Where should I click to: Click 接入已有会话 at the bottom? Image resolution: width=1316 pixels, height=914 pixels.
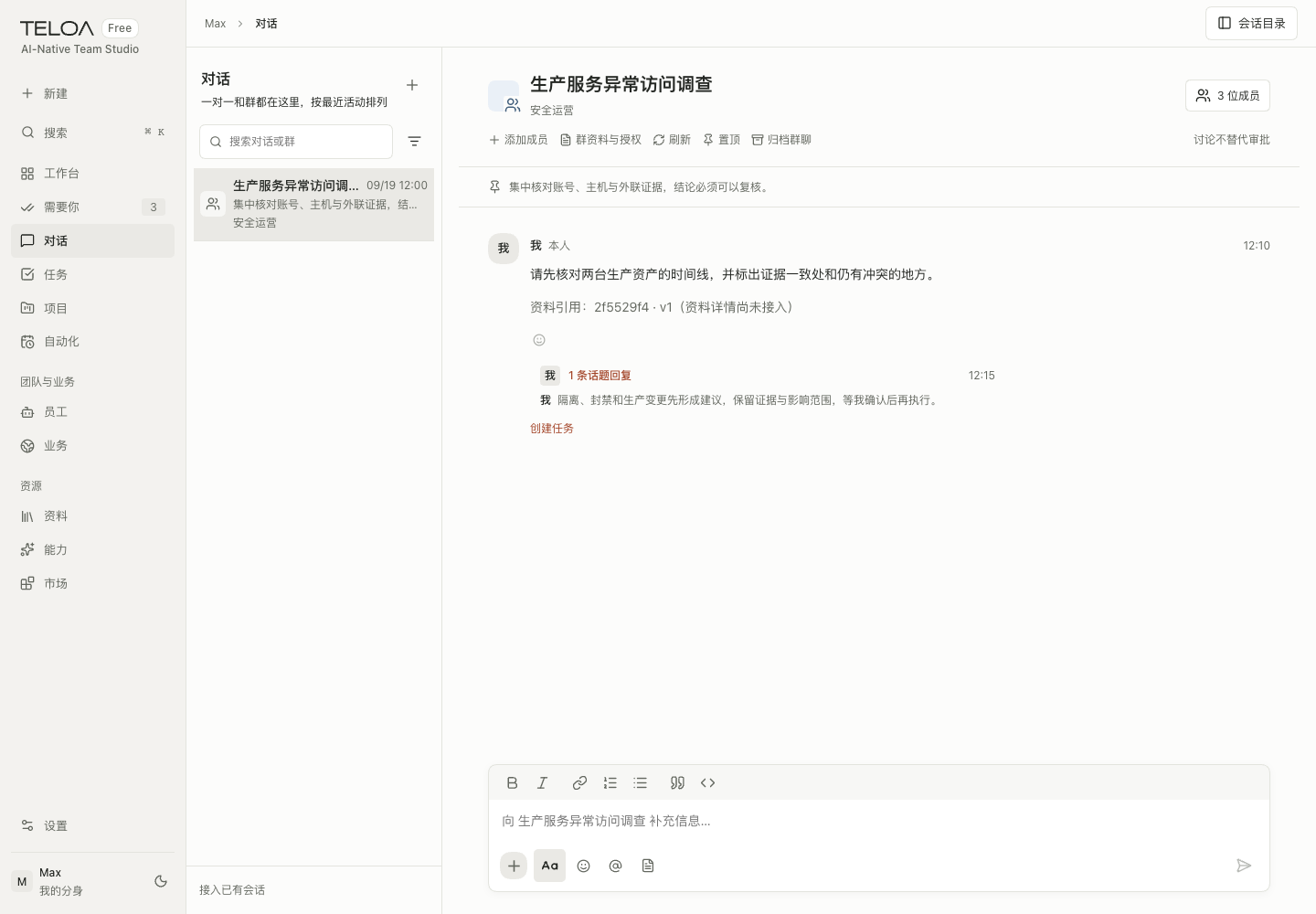[232, 890]
